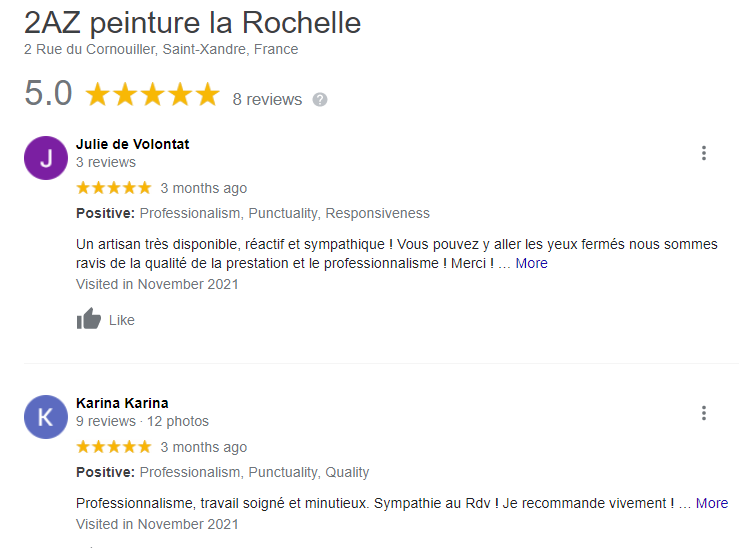740x548 pixels.
Task: Open Karina Karina's profile name
Action: (122, 403)
